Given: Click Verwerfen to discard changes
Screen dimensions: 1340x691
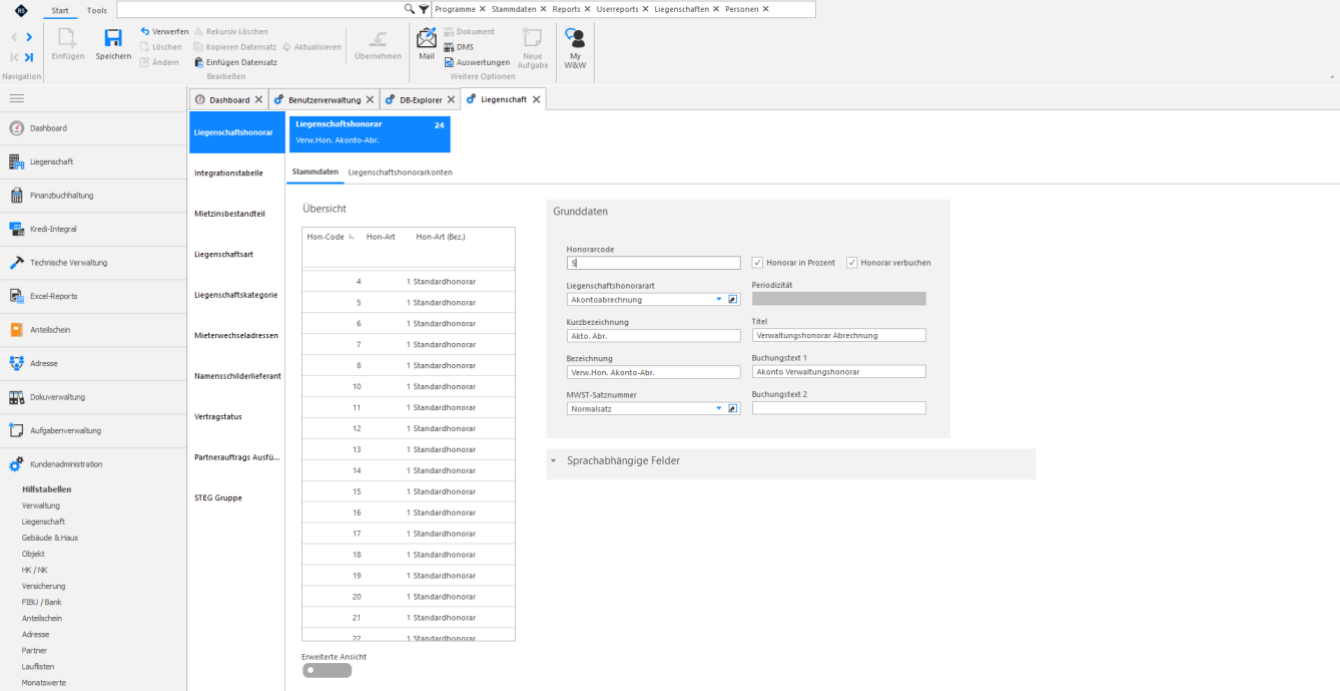Looking at the screenshot, I should (x=165, y=32).
